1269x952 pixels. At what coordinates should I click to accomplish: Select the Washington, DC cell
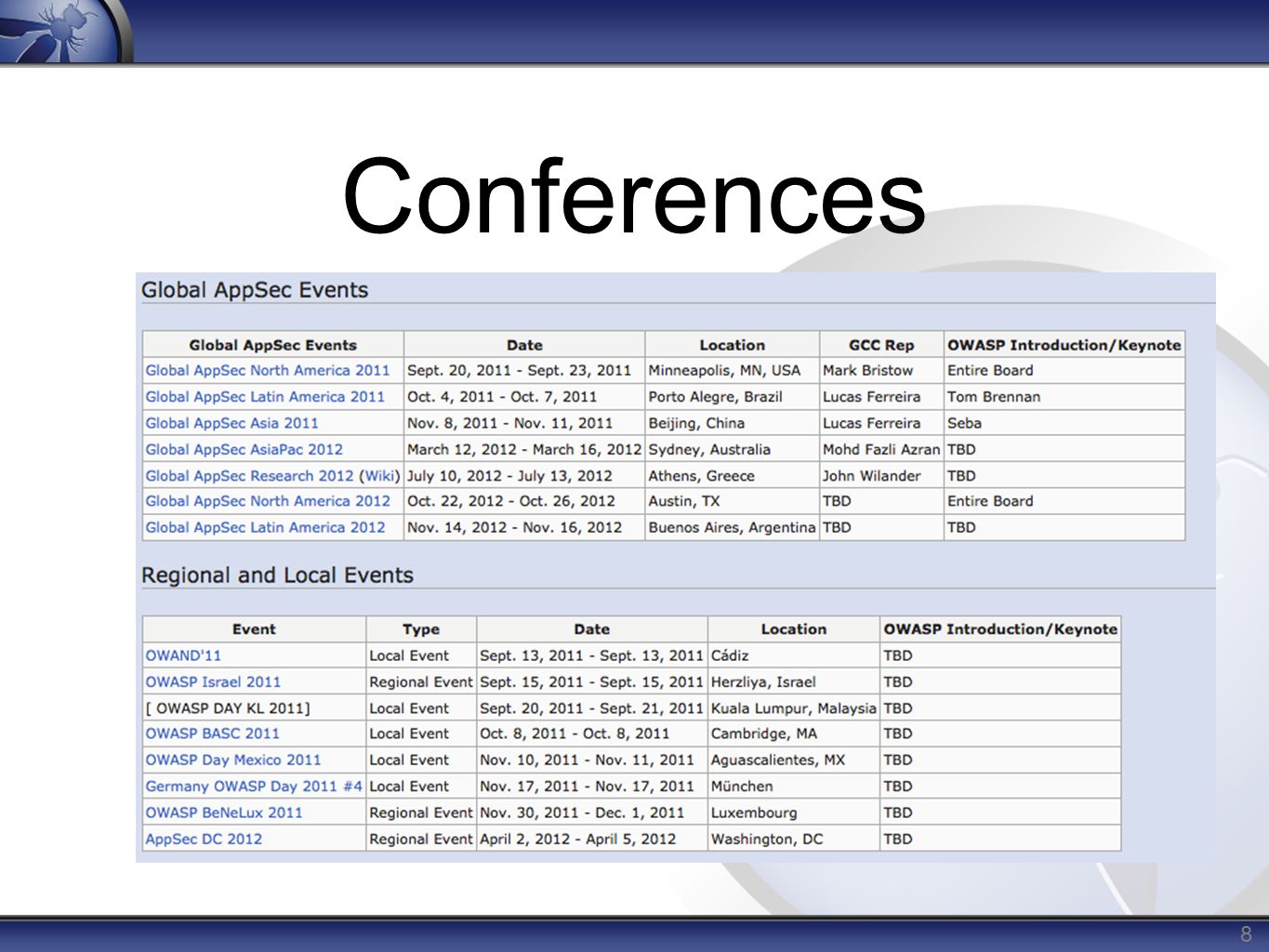794,839
